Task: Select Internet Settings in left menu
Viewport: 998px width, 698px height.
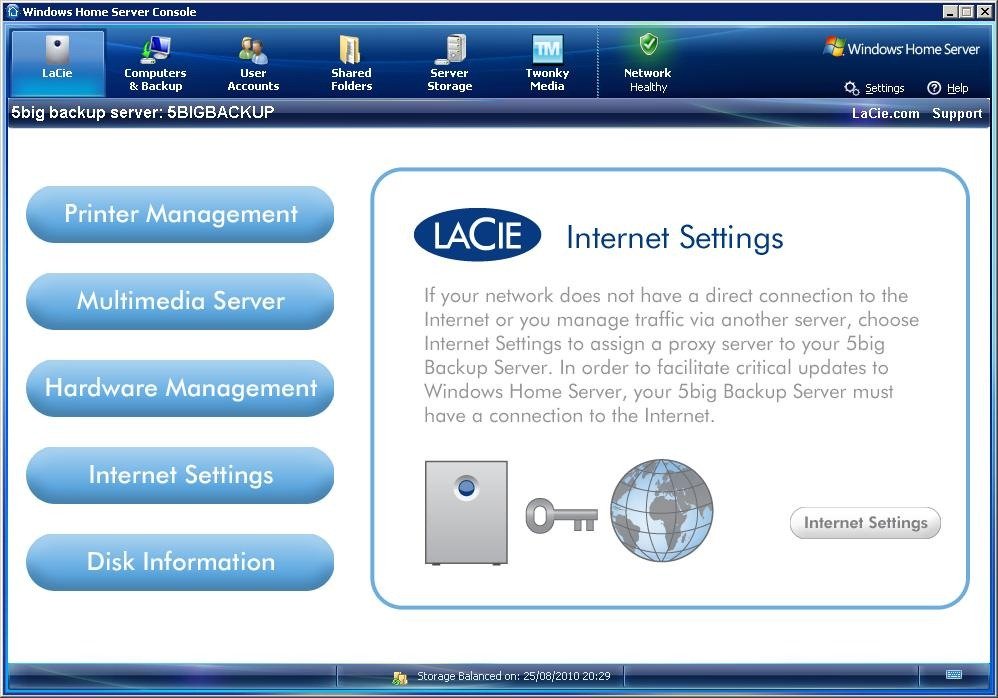Action: tap(180, 475)
